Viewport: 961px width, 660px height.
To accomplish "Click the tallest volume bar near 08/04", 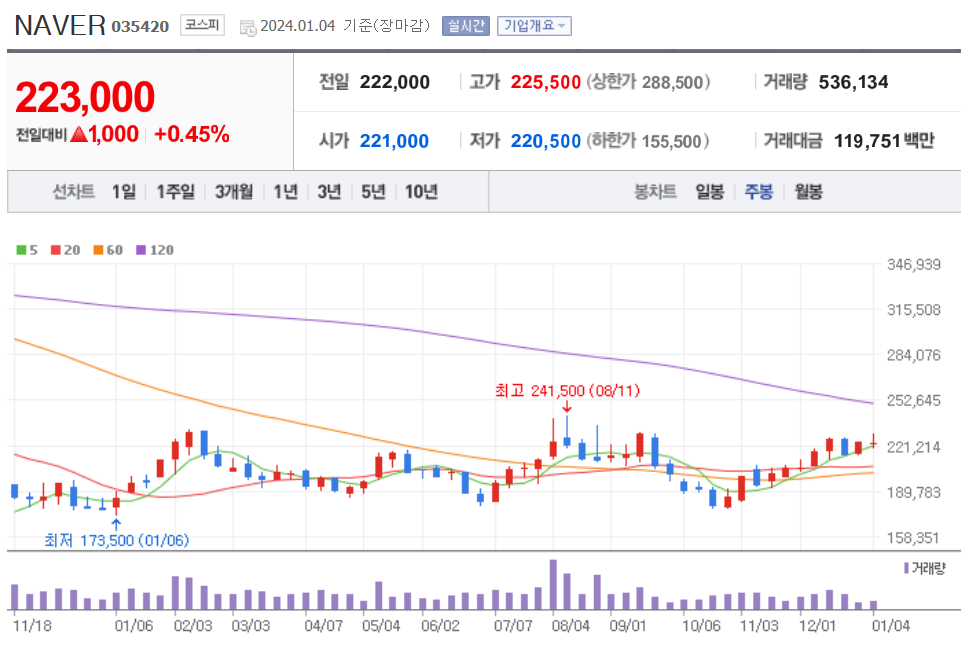I will pos(553,585).
